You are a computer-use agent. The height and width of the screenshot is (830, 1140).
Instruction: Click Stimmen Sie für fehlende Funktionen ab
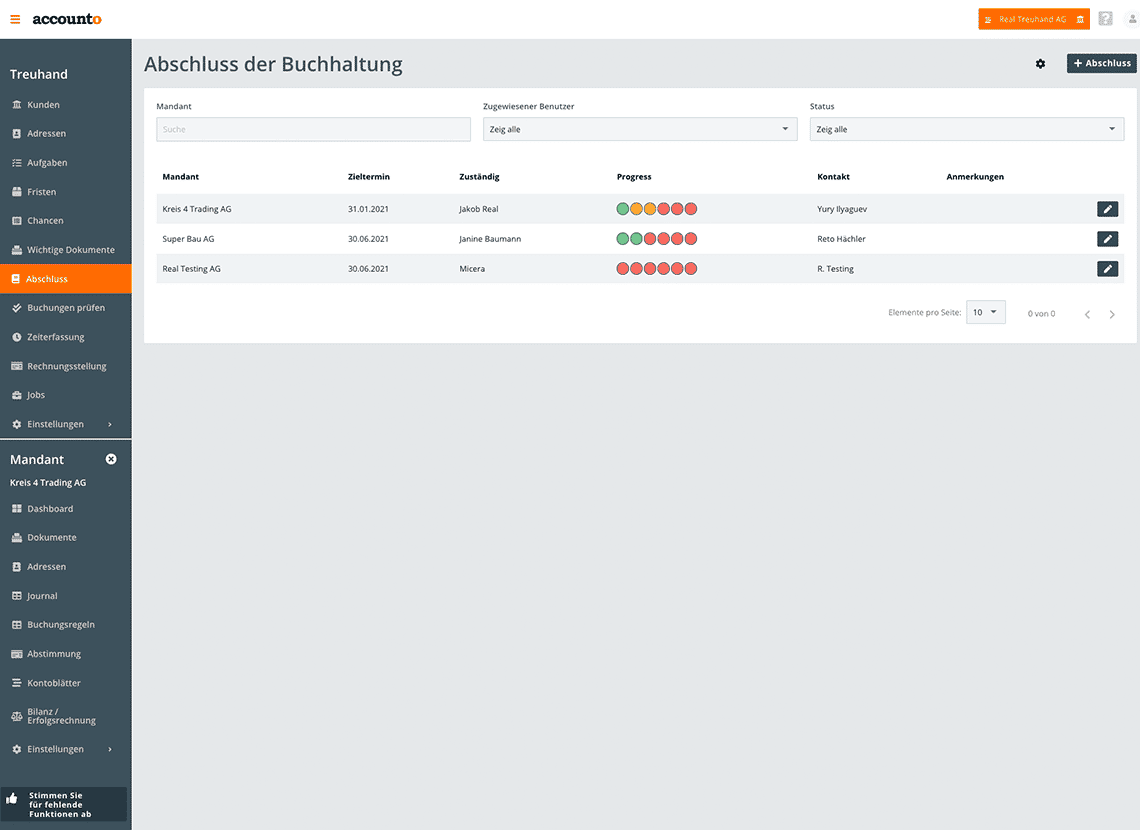pyautogui.click(x=64, y=805)
